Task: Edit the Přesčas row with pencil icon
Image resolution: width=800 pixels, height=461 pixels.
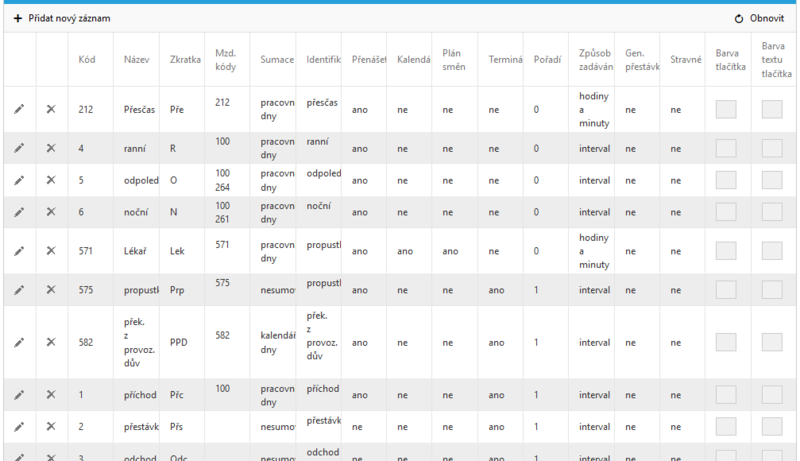Action: point(19,109)
